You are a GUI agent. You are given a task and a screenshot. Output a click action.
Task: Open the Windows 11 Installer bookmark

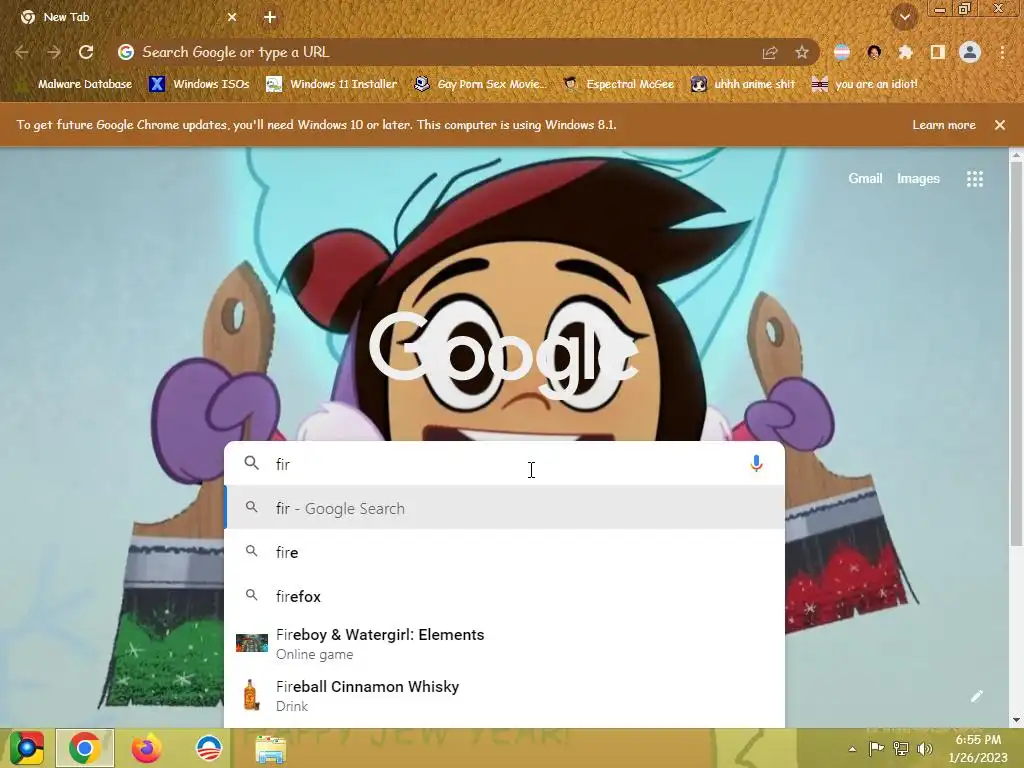point(332,84)
